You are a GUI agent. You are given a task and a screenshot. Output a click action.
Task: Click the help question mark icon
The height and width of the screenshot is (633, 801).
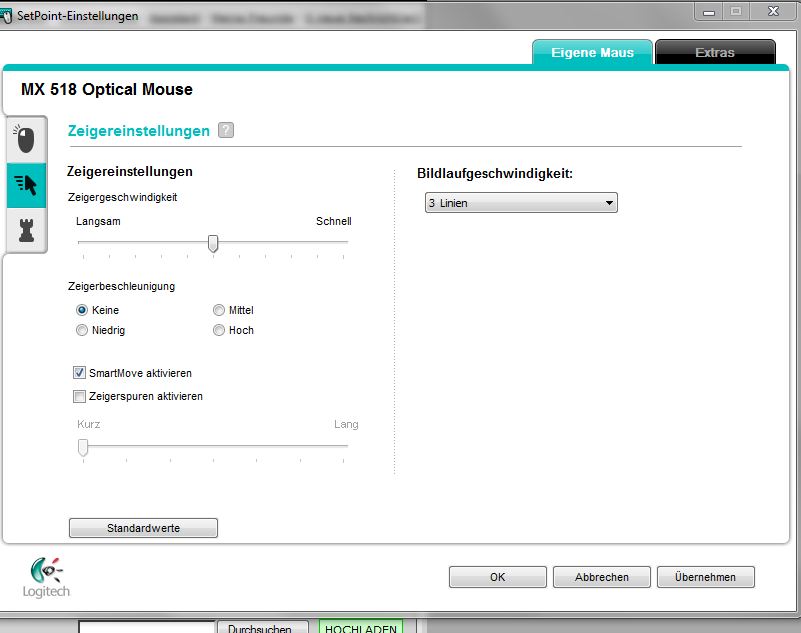[x=226, y=130]
